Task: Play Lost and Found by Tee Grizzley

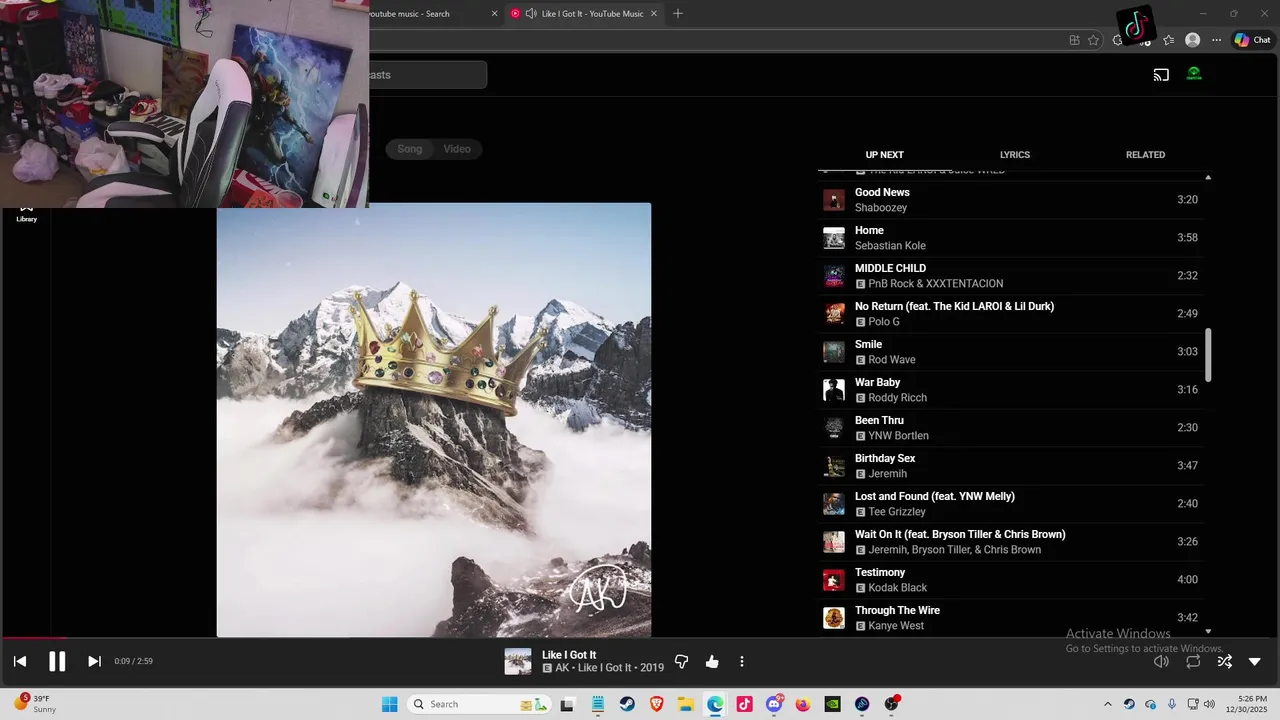Action: point(1010,504)
